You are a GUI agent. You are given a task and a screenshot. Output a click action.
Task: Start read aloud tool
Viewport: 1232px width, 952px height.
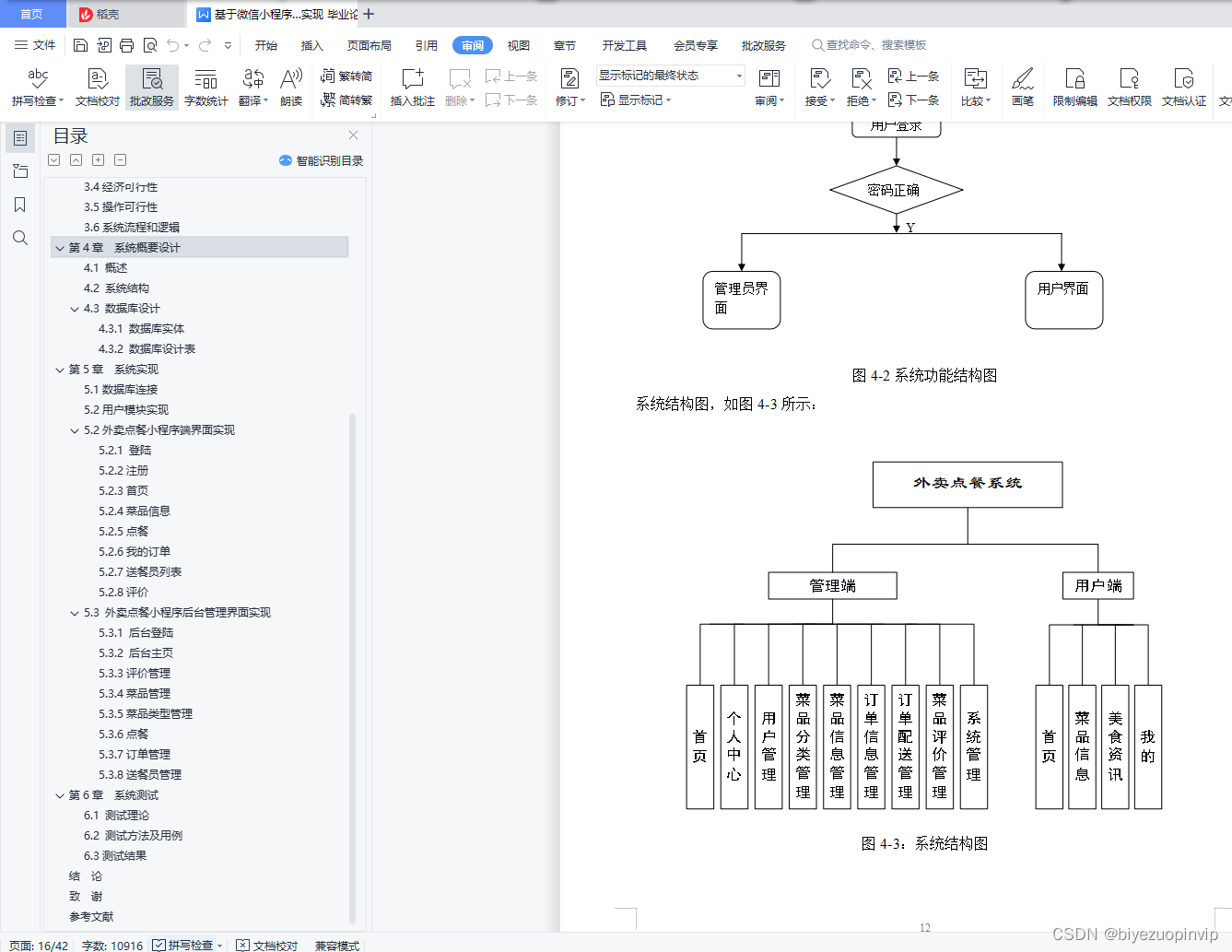pos(291,88)
